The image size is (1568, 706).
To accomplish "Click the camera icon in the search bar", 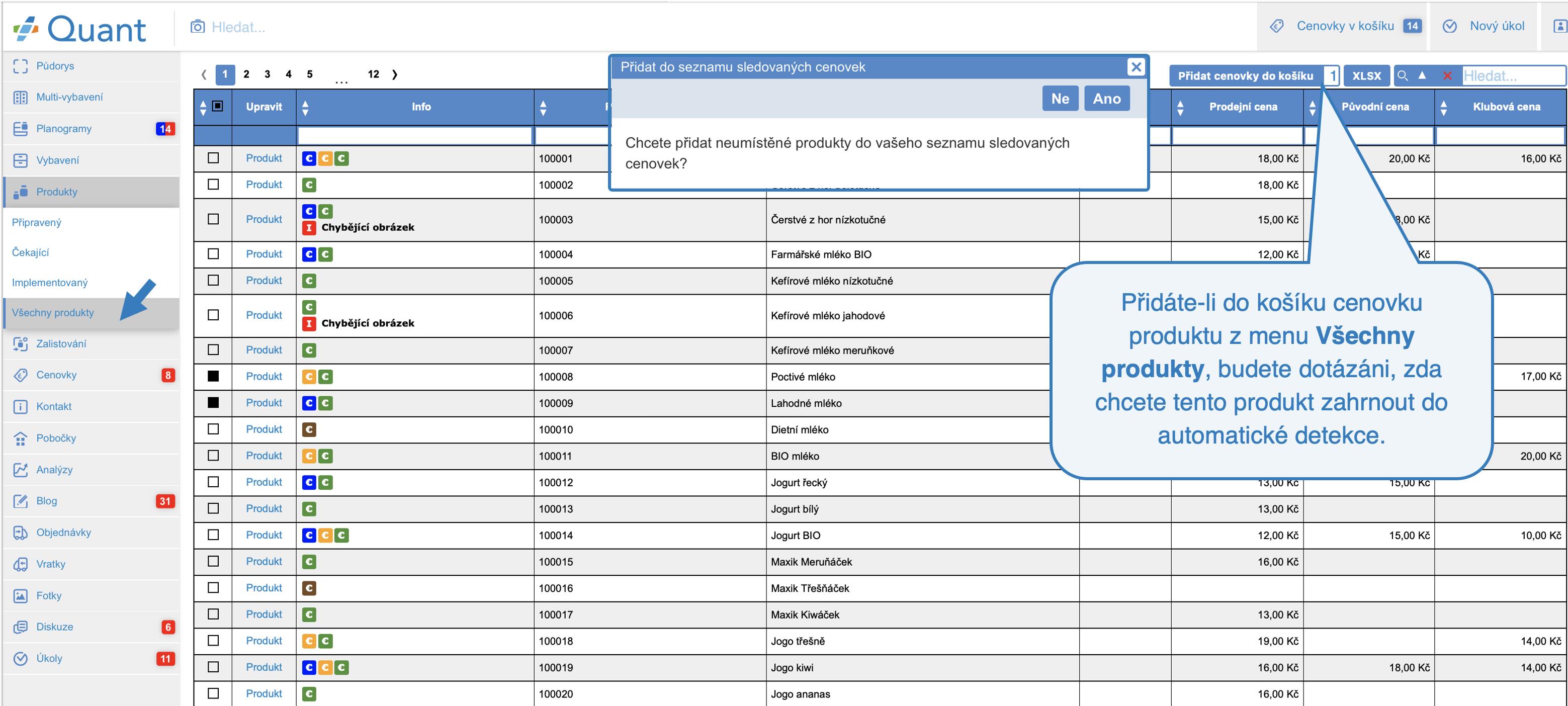I will point(197,27).
